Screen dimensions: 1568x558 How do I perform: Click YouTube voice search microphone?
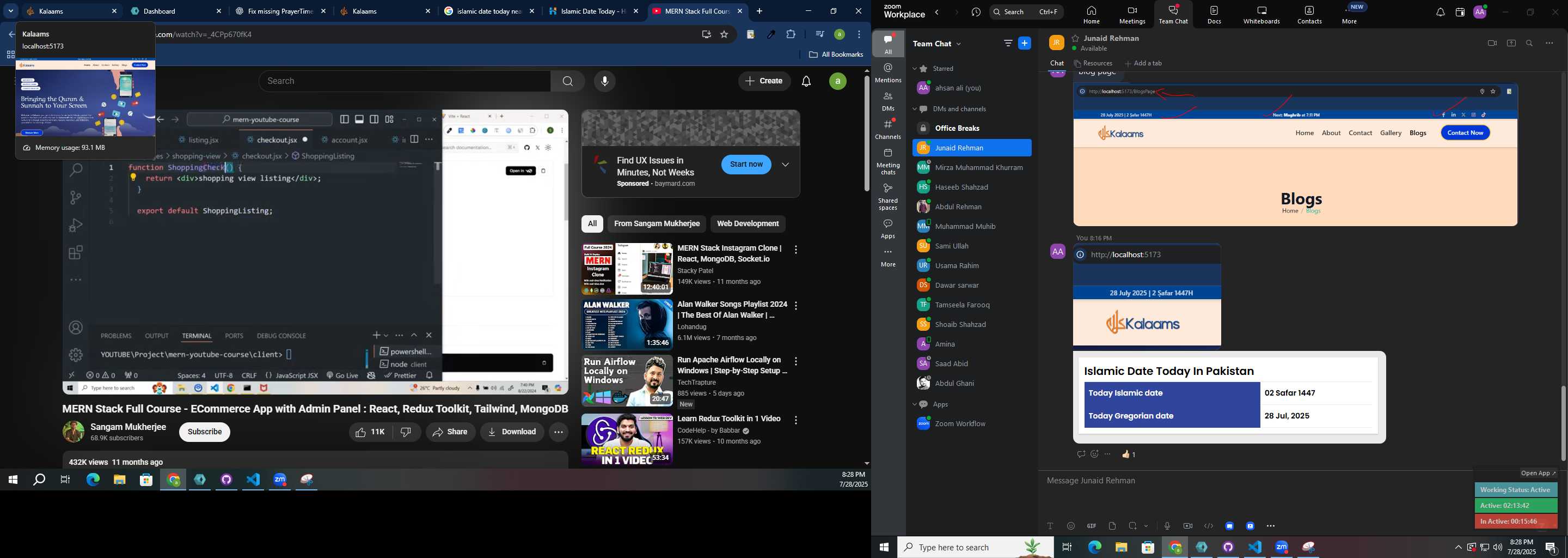pos(604,81)
